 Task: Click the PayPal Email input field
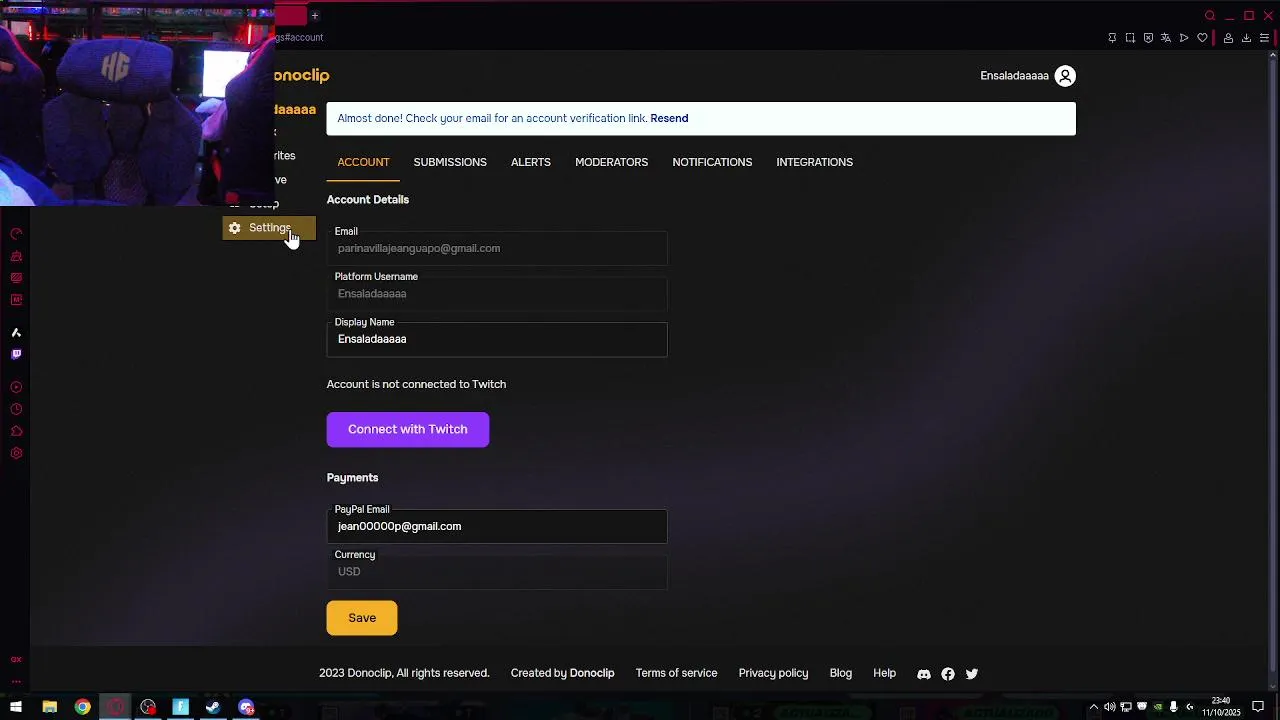(x=497, y=526)
